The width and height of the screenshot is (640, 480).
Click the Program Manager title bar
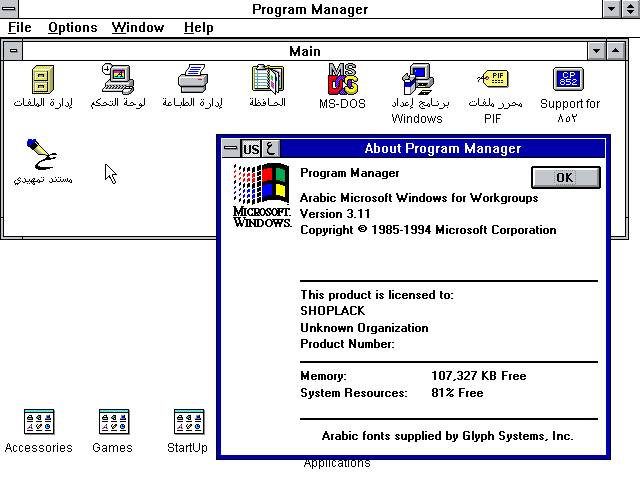click(x=310, y=9)
